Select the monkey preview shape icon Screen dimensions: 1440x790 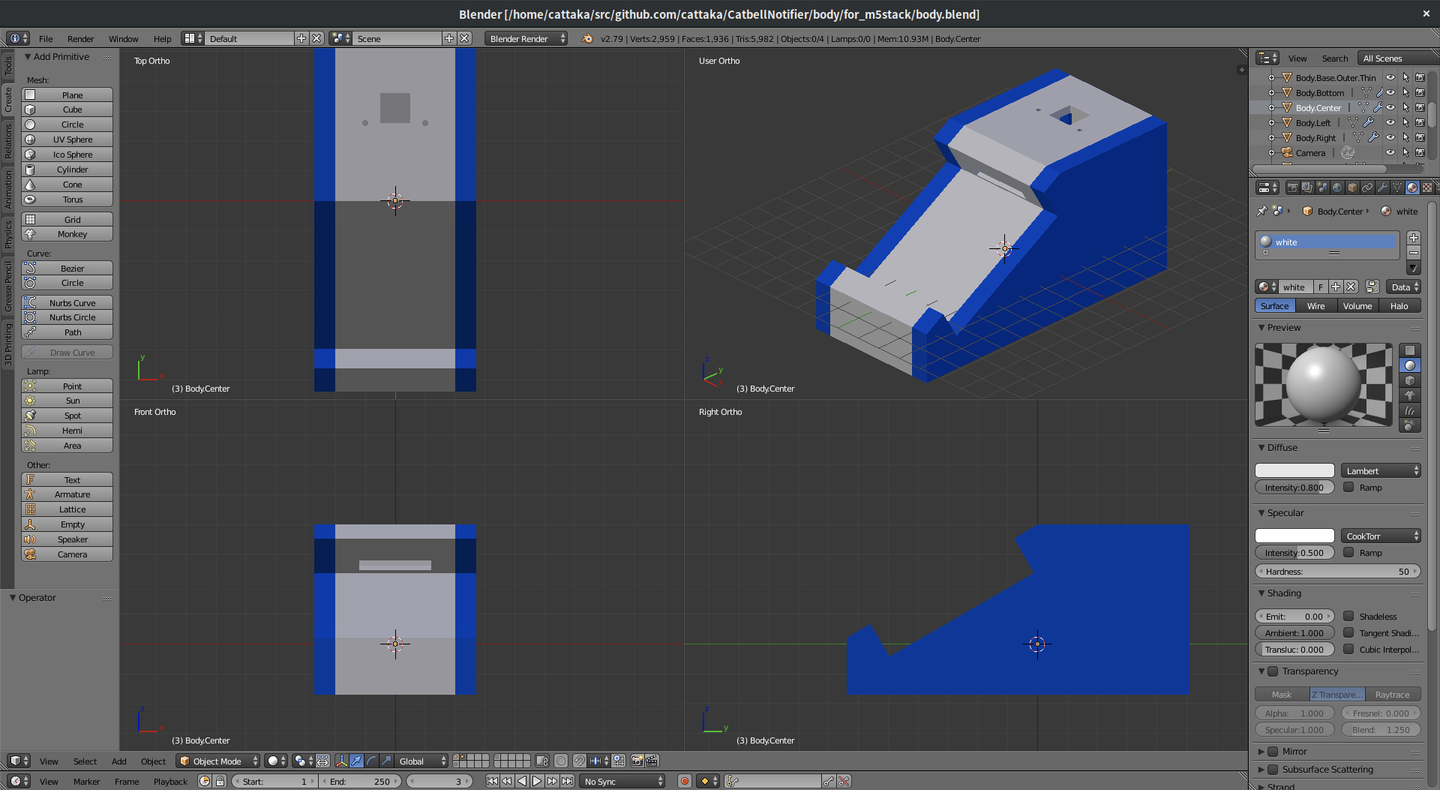click(1410, 396)
